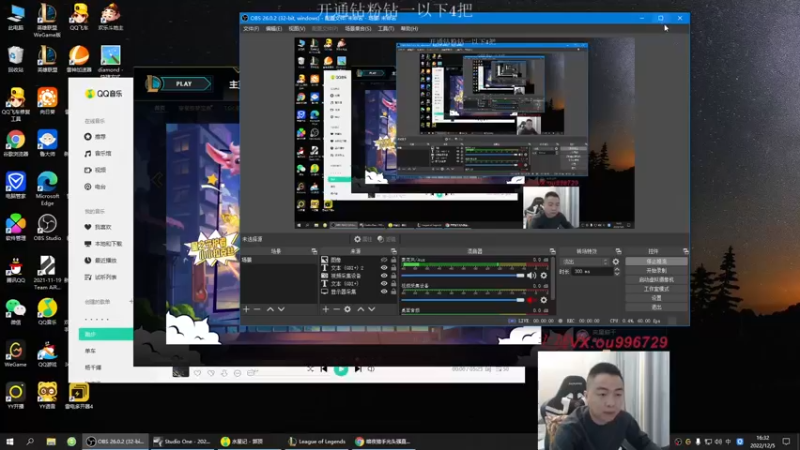Undock Controls panel via header icon
Screen dimensions: 800x450
coord(685,251)
